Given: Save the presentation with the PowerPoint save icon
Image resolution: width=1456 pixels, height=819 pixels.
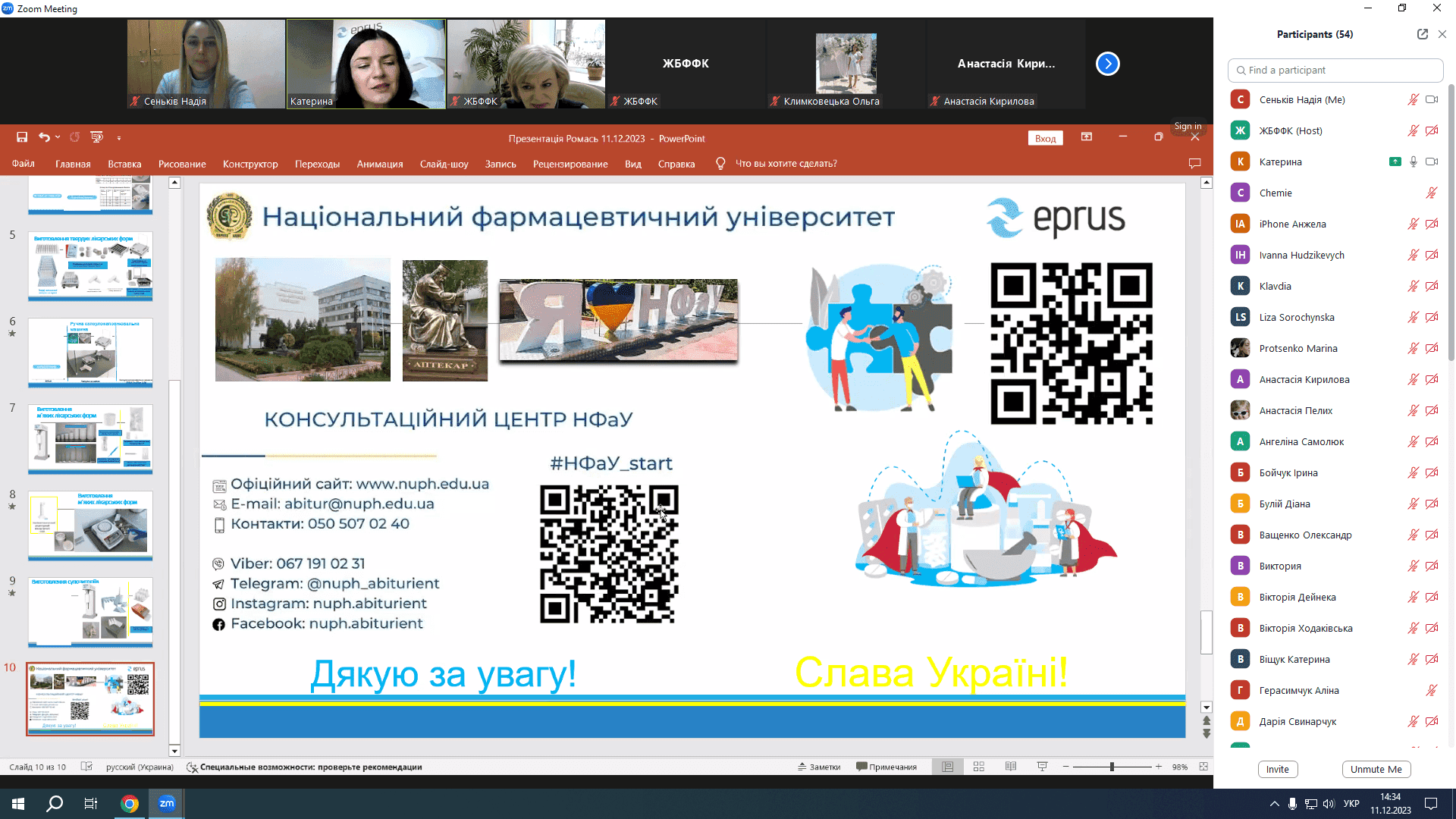Looking at the screenshot, I should tap(22, 137).
